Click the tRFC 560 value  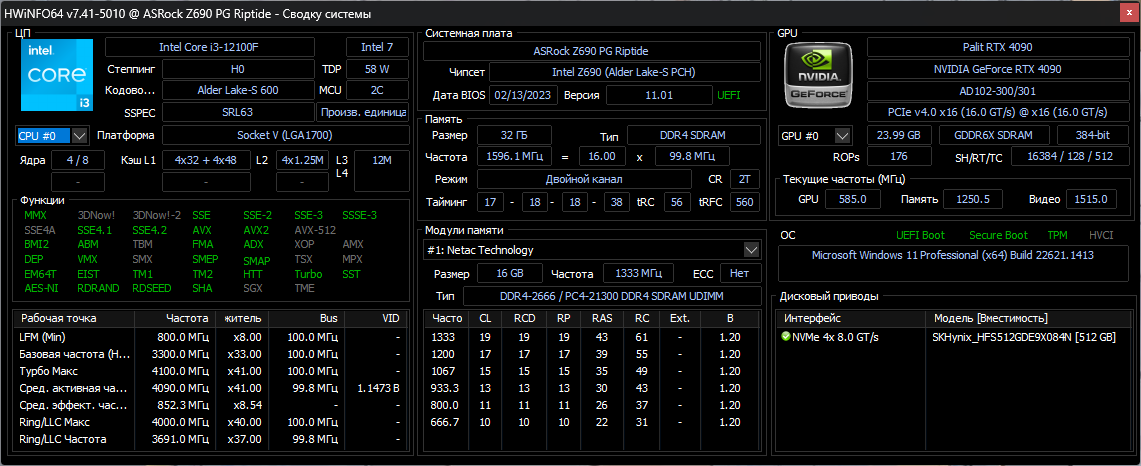coord(744,202)
